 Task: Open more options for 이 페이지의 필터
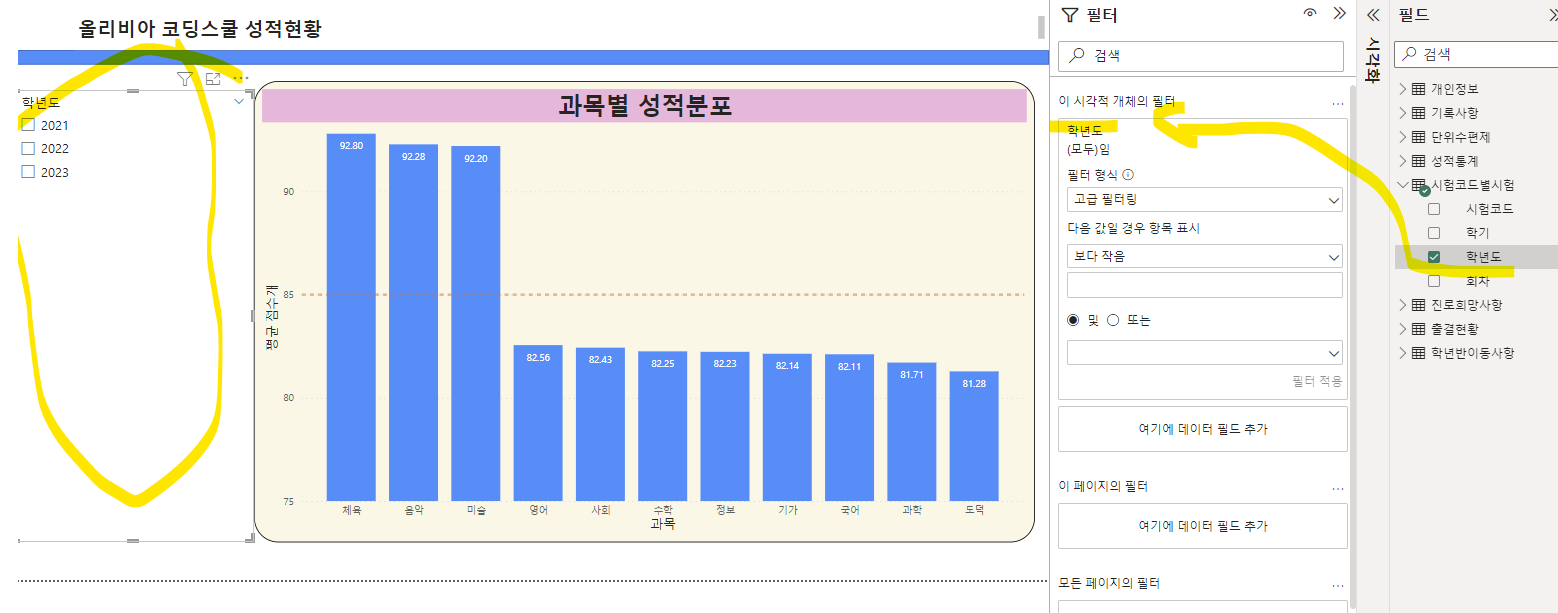tap(1338, 487)
